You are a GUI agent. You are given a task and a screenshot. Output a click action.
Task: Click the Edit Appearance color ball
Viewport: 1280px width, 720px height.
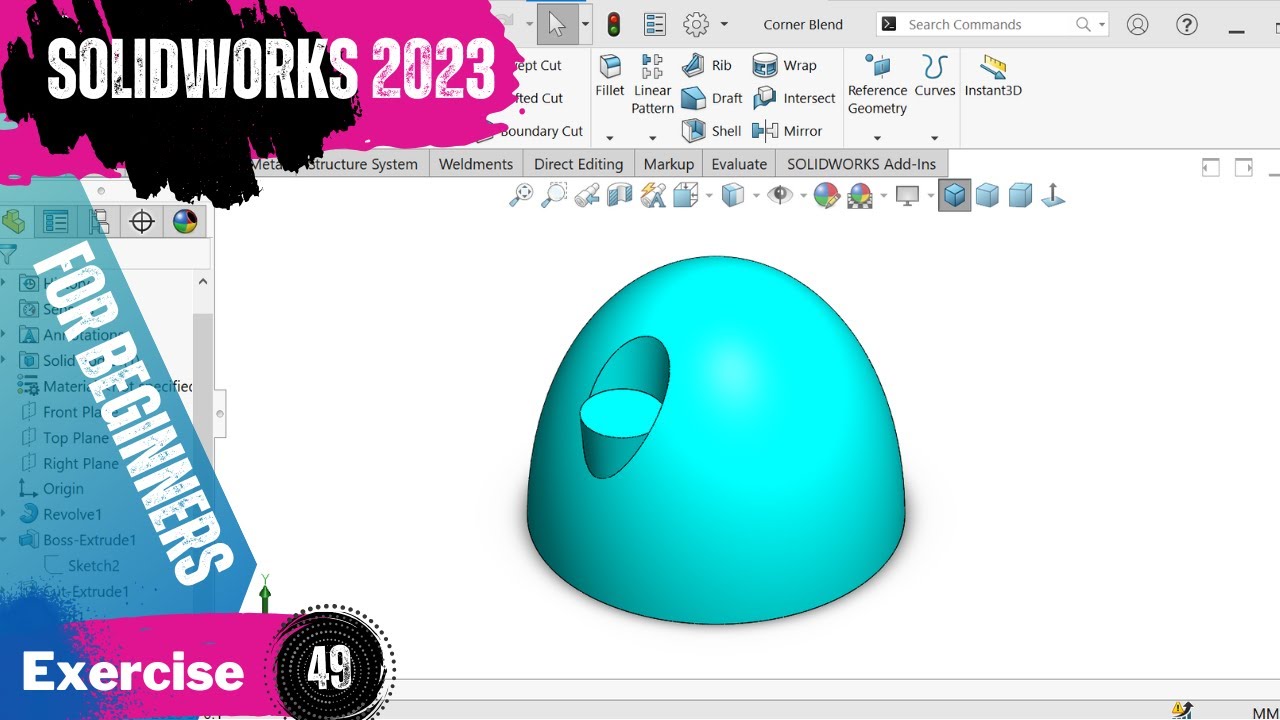[x=826, y=195]
